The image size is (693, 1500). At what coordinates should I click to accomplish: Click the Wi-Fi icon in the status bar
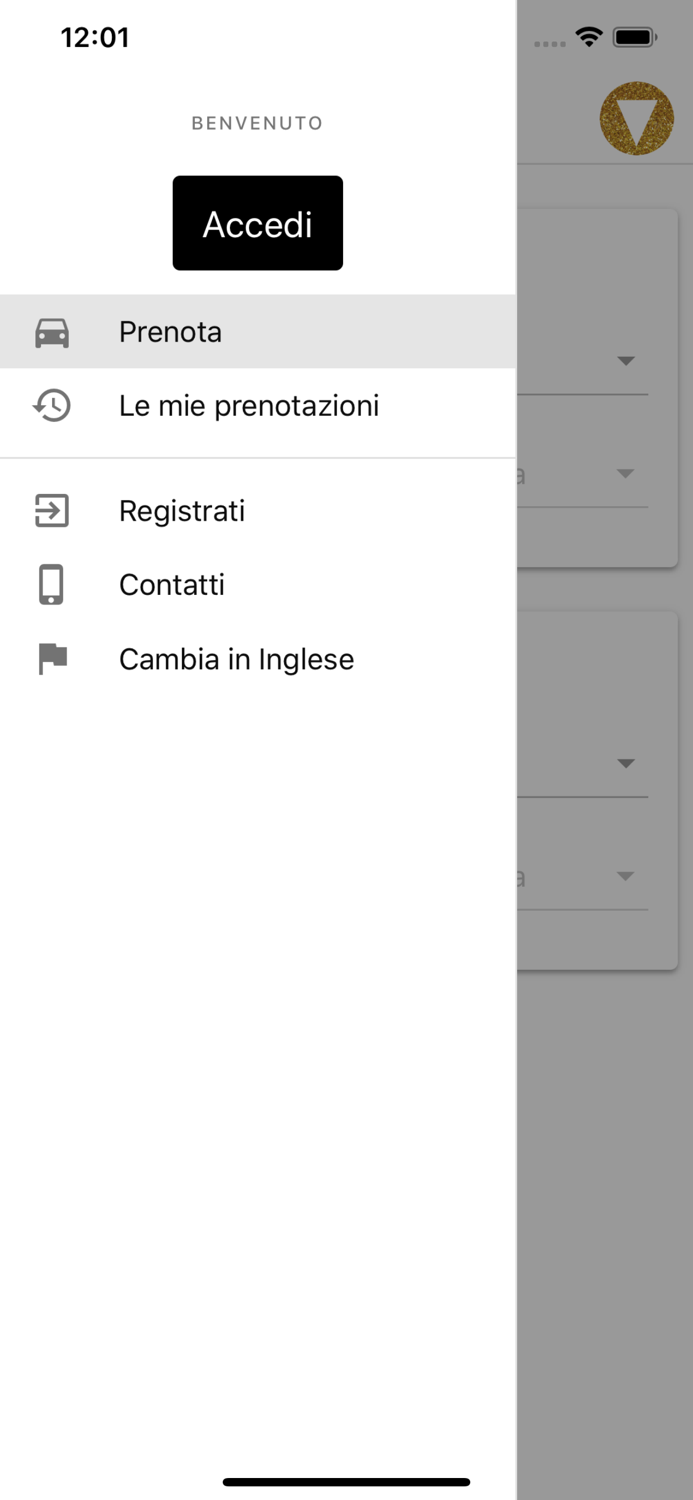coord(589,36)
